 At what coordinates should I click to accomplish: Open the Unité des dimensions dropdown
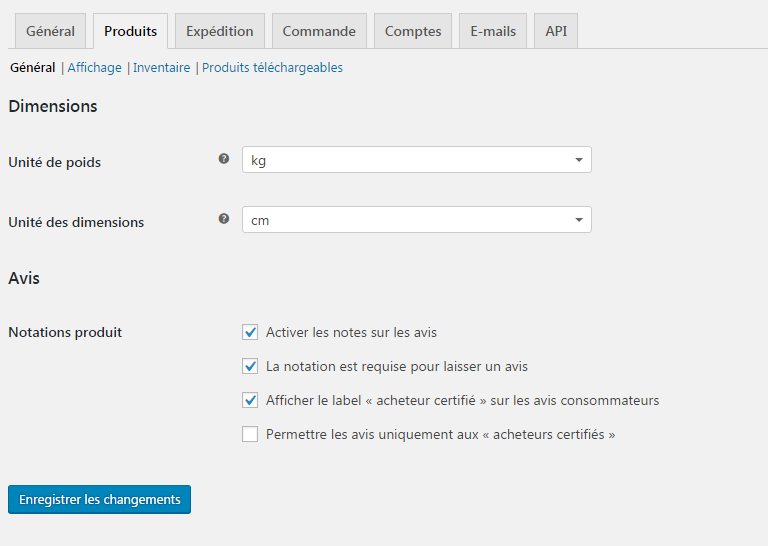(416, 220)
